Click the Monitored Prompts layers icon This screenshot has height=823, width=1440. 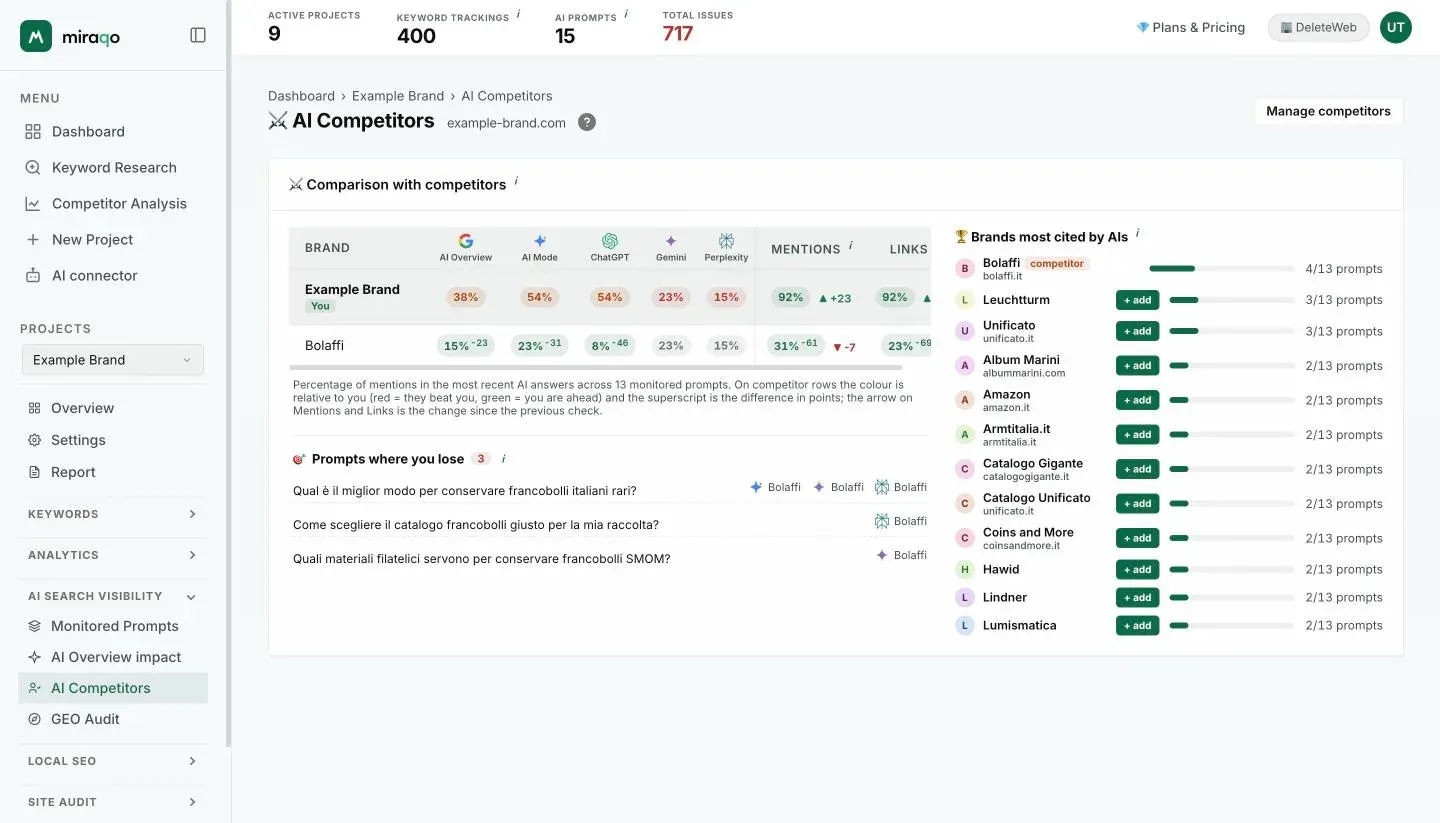34,626
